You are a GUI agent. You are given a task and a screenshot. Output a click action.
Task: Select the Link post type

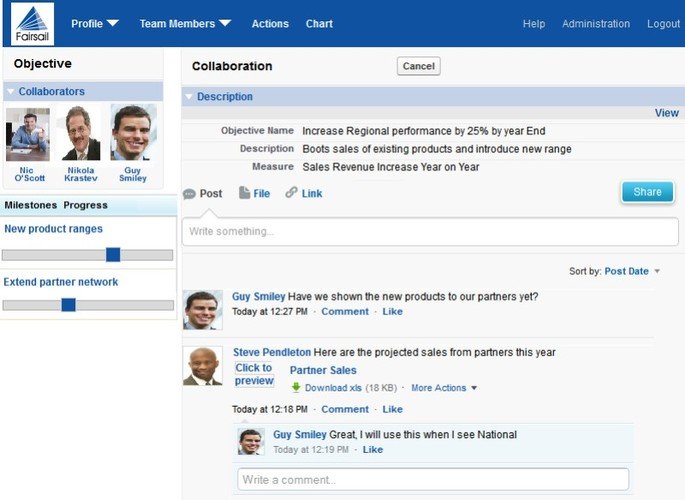[312, 193]
